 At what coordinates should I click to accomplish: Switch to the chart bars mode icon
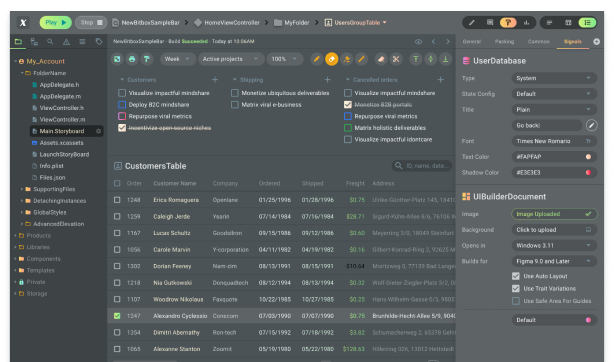point(526,23)
